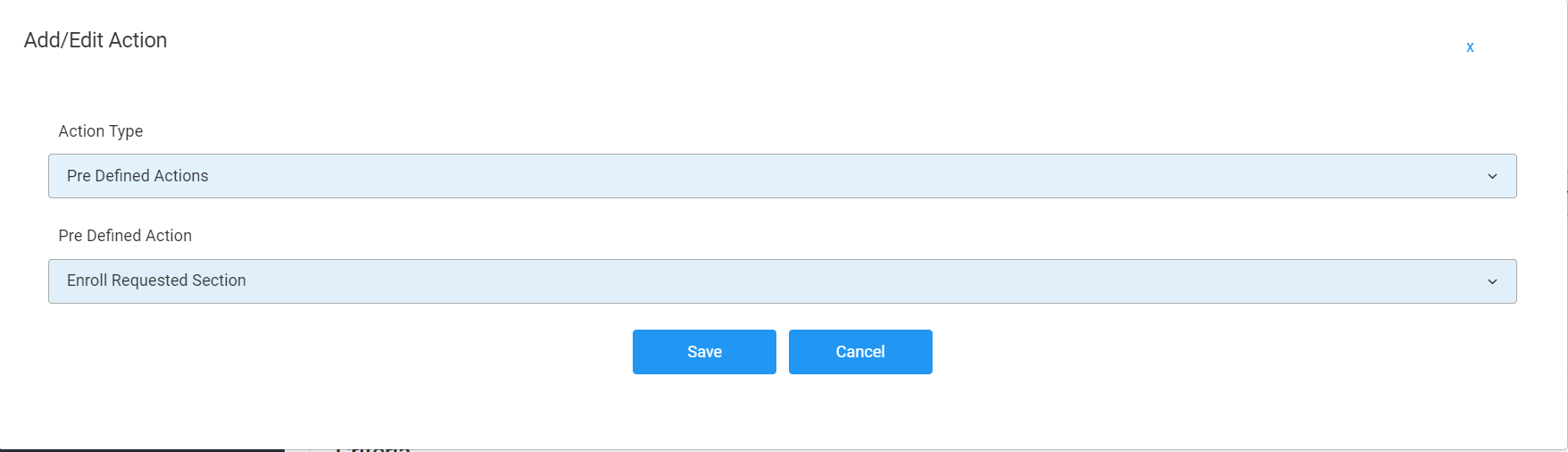Open the Pre Defined Action dropdown
This screenshot has width=1568, height=452.
click(782, 281)
